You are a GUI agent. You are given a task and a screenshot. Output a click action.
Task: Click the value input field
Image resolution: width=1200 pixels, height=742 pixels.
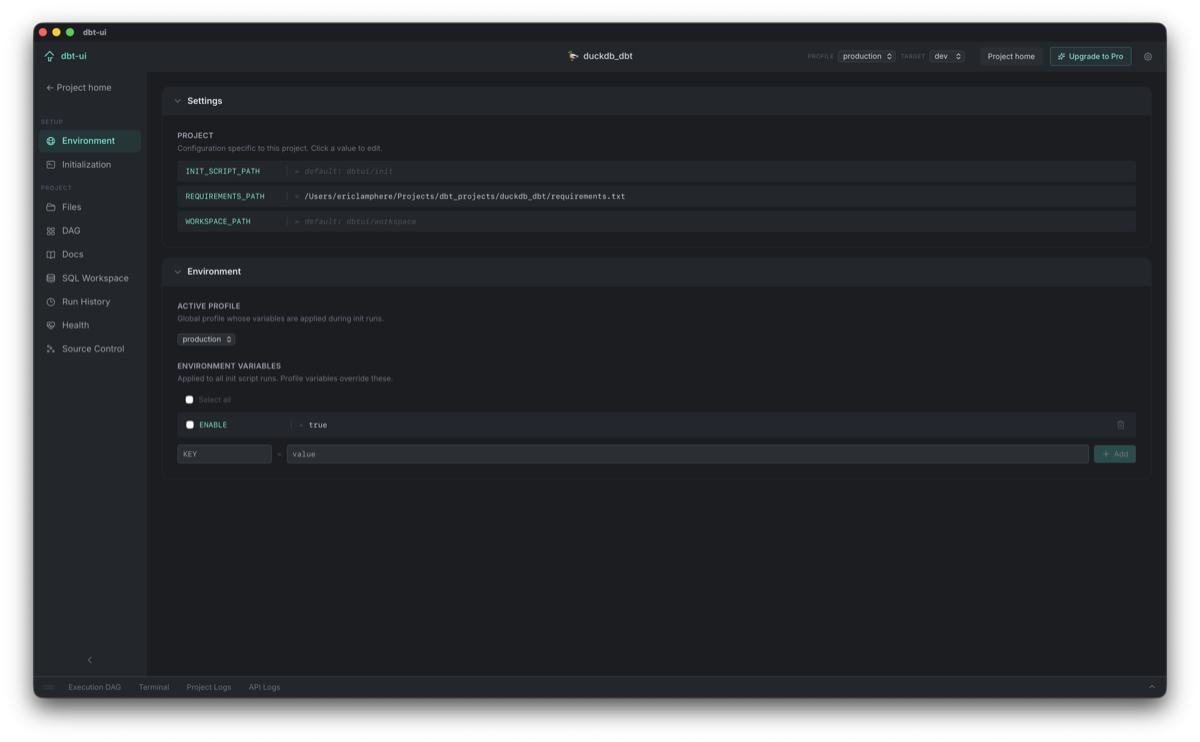click(x=688, y=454)
